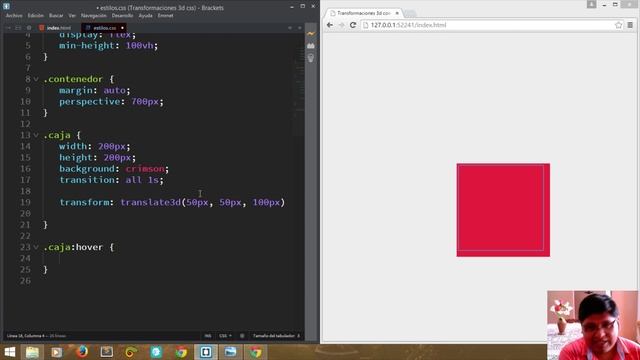Click the media player taskbar icon
640x360 pixels.
[x=57, y=352]
